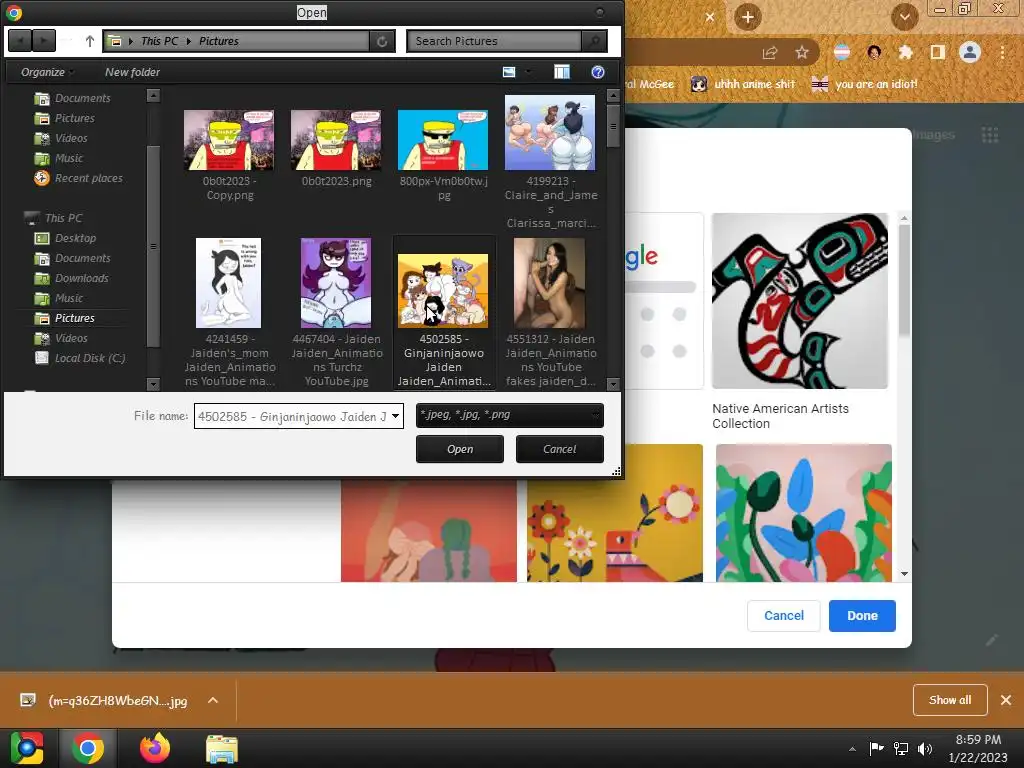Image resolution: width=1024 pixels, height=768 pixels.
Task: Select This PC in navigation pane
Action: coord(52,218)
